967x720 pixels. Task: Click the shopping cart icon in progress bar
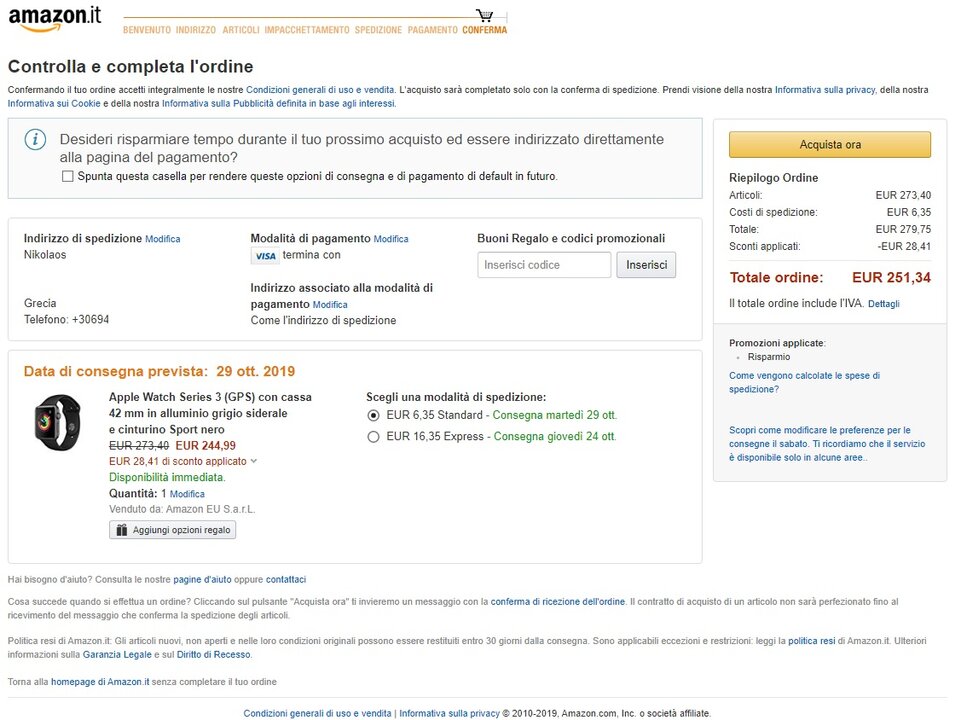tap(485, 16)
